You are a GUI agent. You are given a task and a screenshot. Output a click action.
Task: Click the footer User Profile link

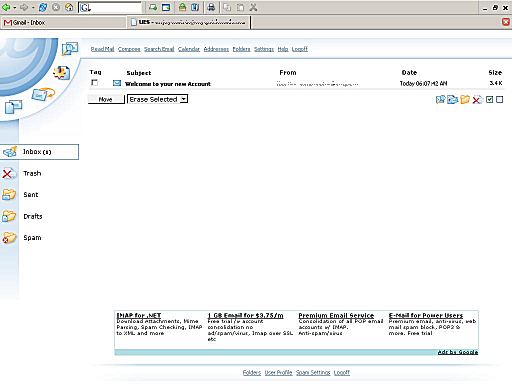(x=278, y=372)
